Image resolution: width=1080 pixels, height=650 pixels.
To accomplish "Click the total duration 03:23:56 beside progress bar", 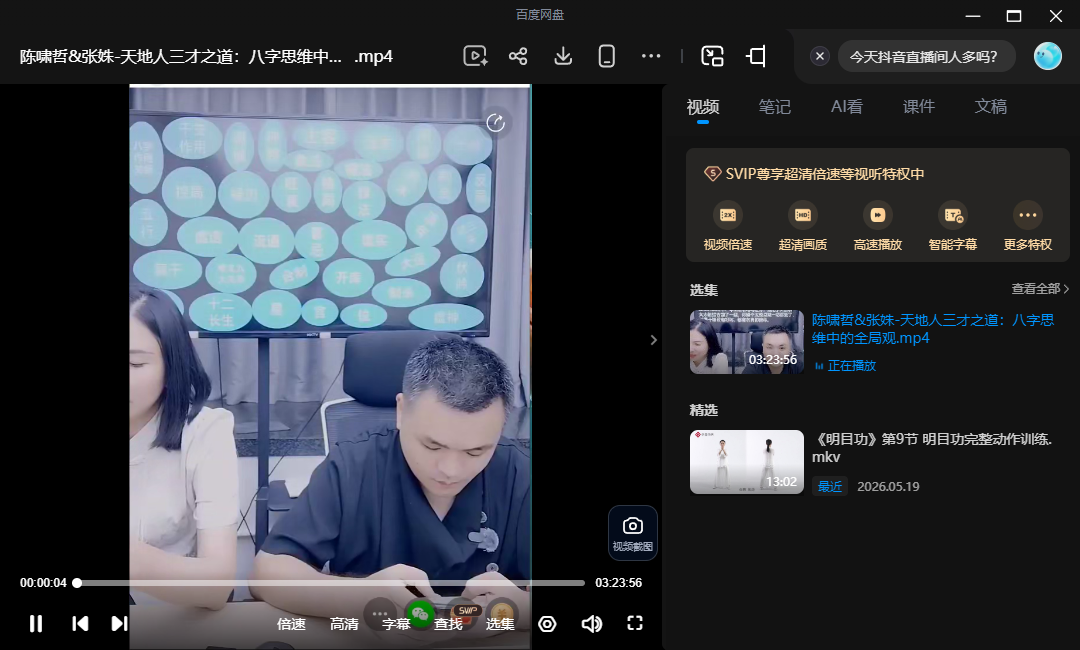I will click(619, 583).
